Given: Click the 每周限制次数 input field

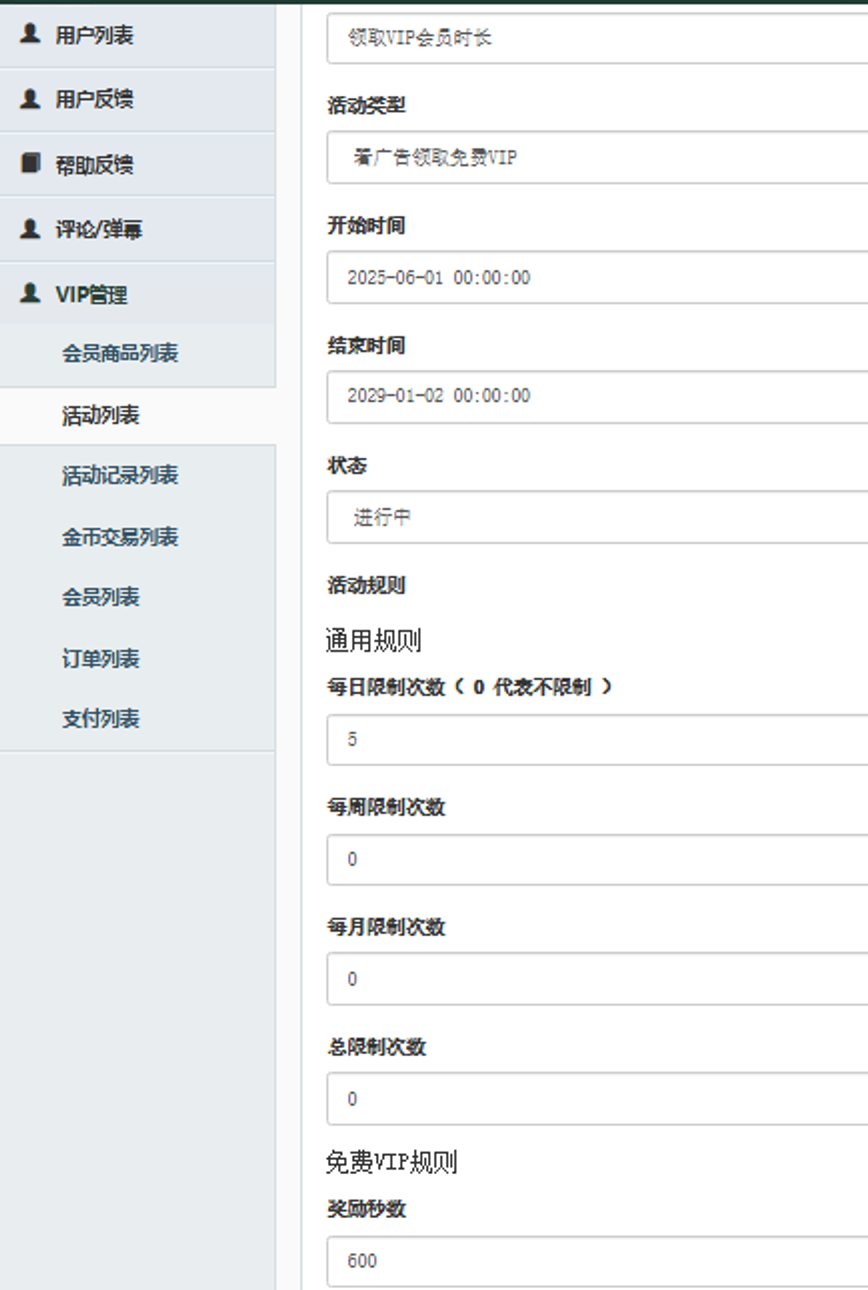Looking at the screenshot, I should click(x=597, y=860).
